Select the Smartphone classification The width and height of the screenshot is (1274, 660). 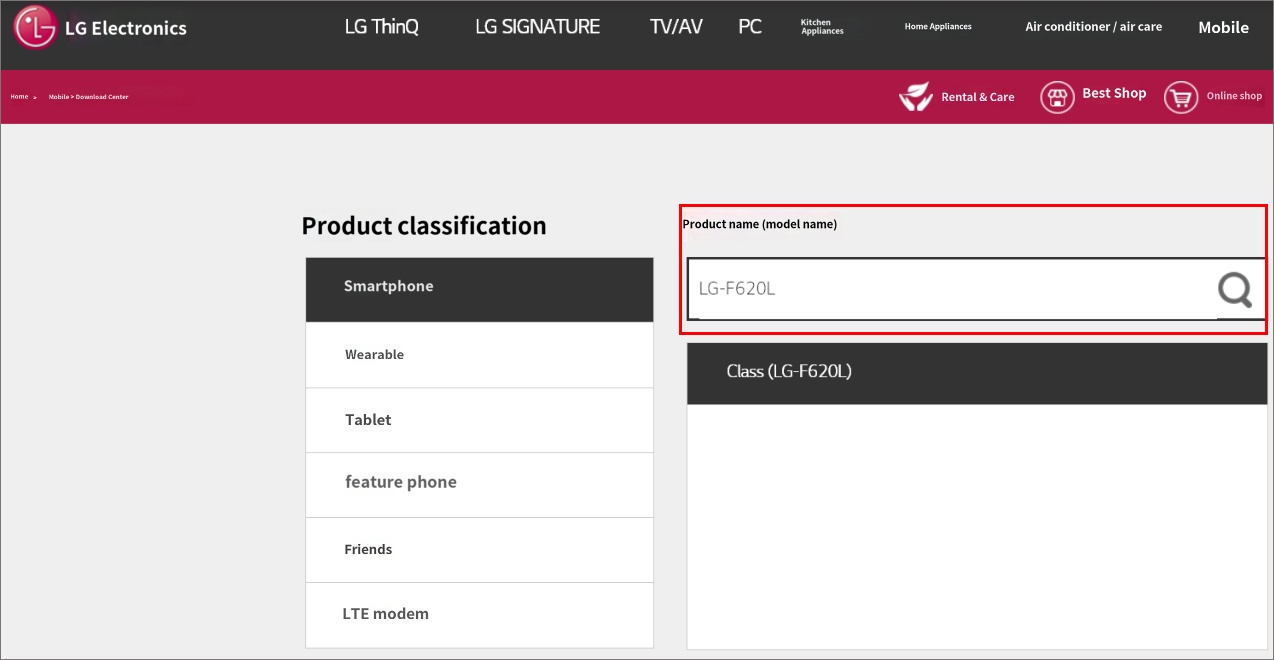pyautogui.click(x=480, y=290)
